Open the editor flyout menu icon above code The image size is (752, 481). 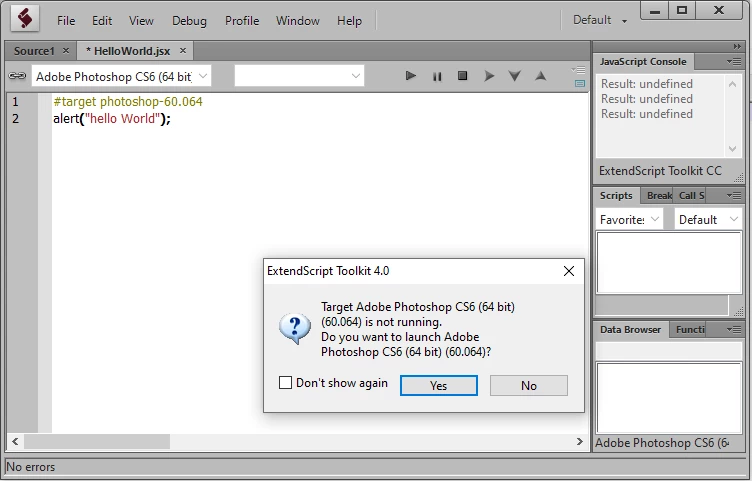(x=579, y=70)
